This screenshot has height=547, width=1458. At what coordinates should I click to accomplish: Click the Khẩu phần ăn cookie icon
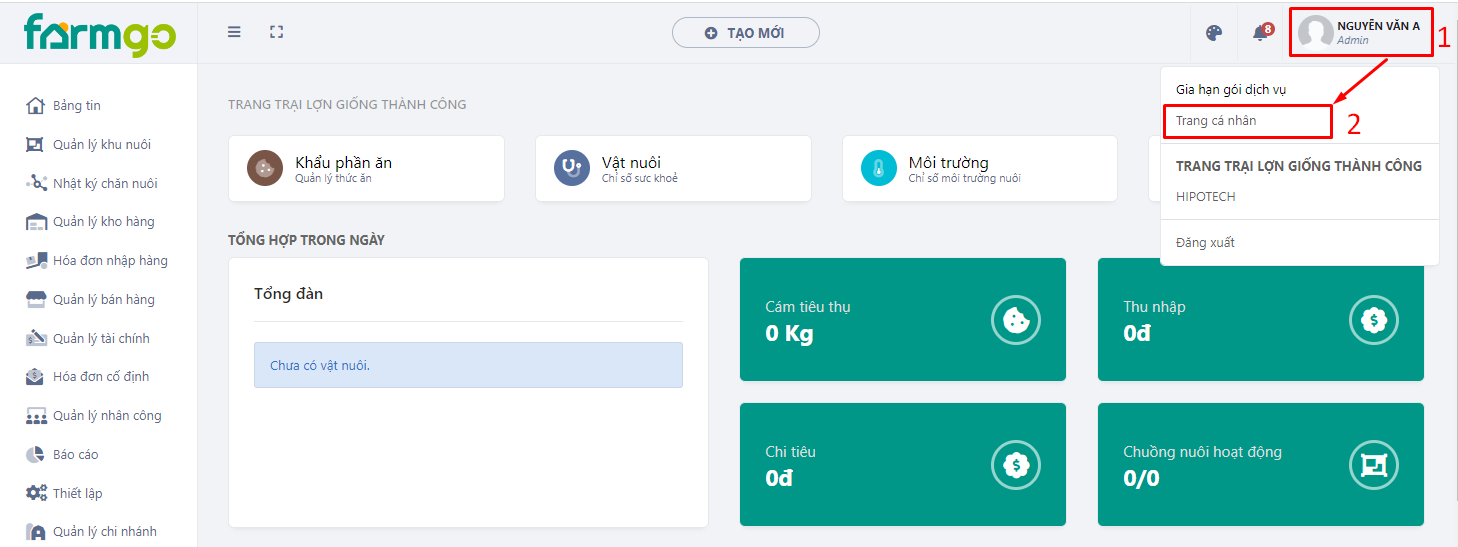[265, 168]
